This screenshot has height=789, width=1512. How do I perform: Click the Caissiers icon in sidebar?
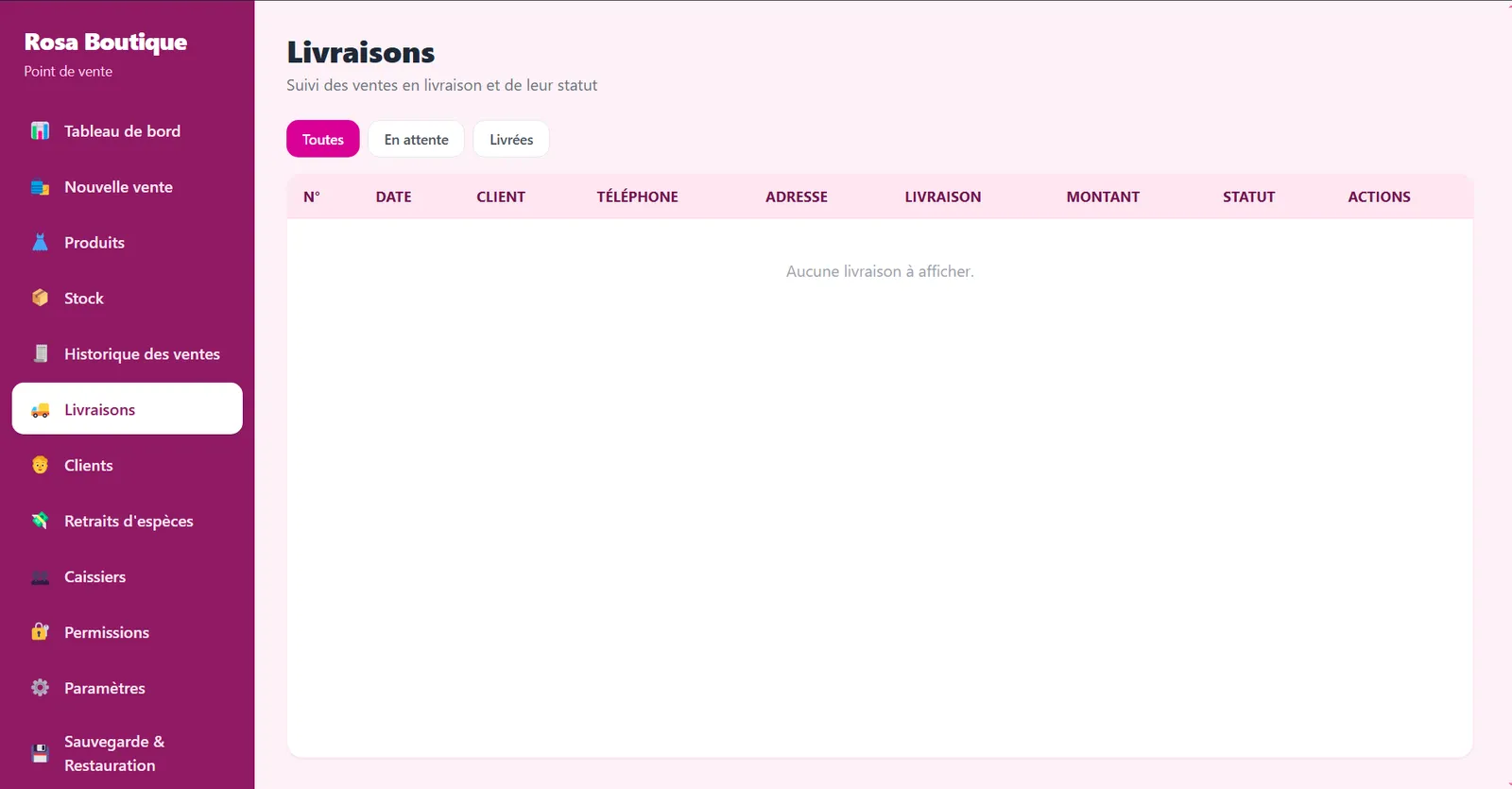click(40, 577)
